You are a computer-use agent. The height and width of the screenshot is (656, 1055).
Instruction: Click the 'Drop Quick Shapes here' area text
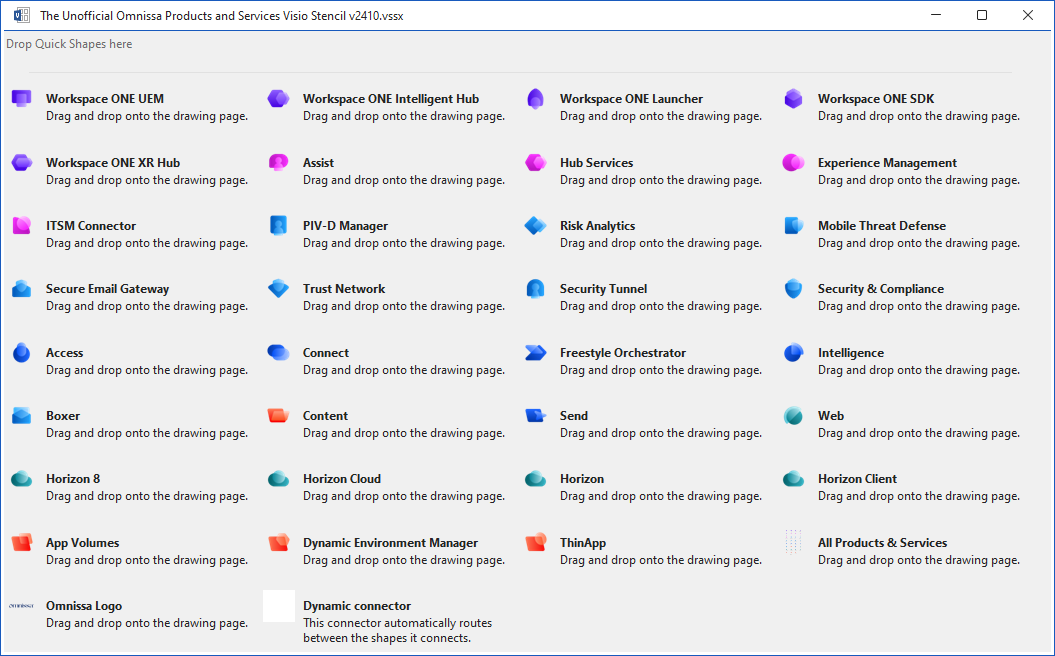[69, 44]
